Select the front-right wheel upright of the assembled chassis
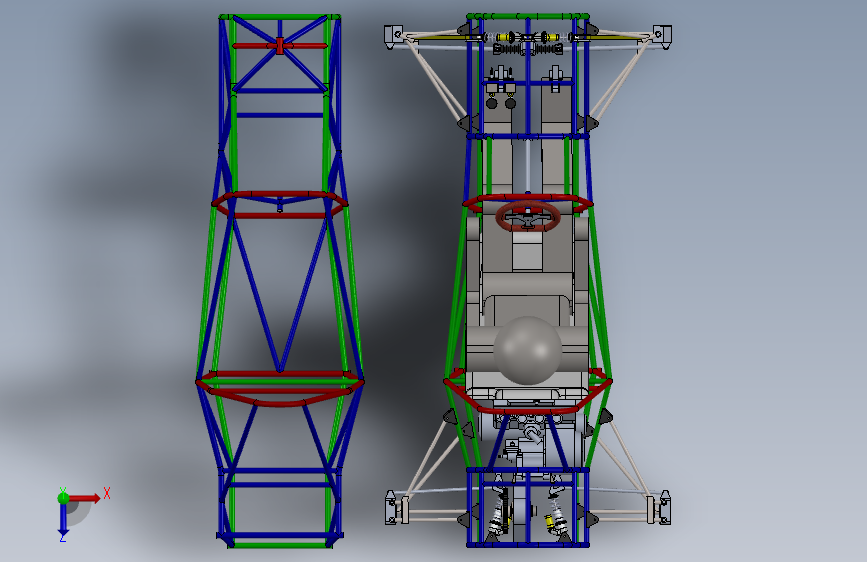 click(662, 36)
